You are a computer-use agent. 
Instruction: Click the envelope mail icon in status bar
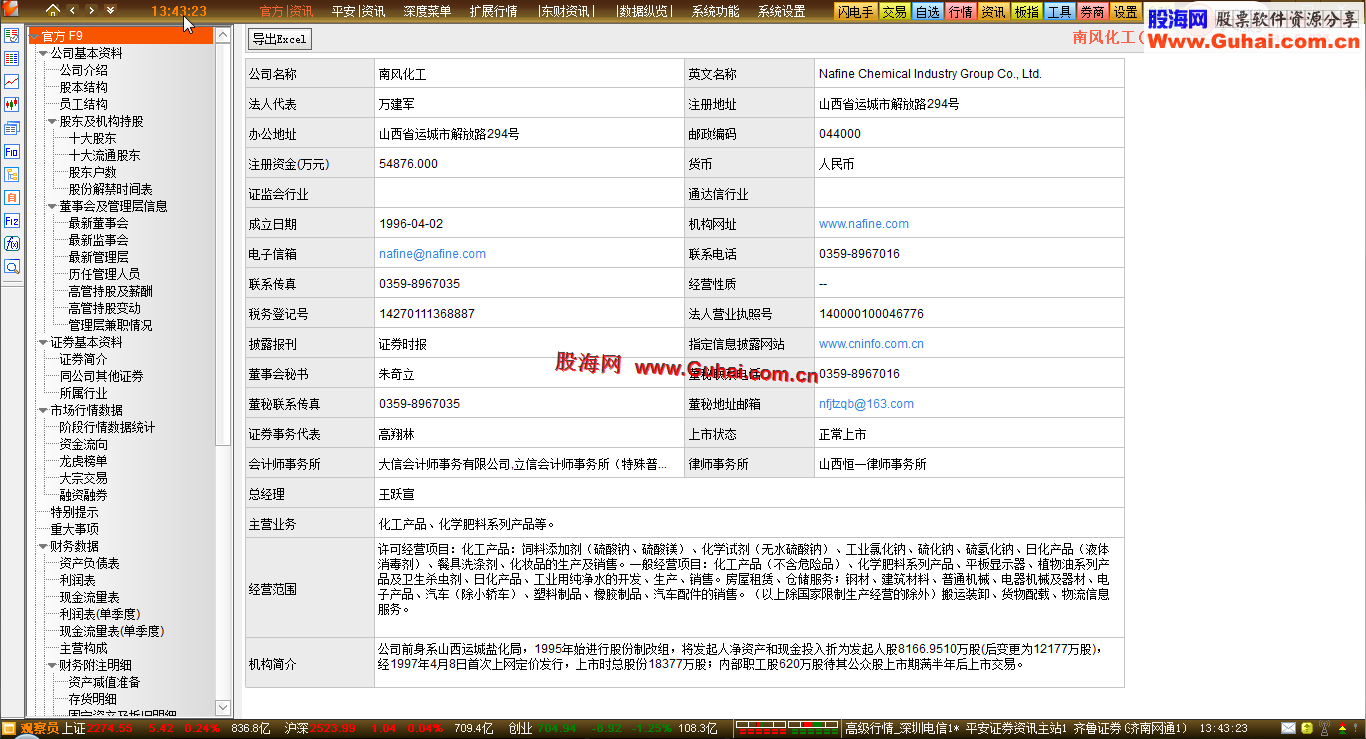(1290, 729)
